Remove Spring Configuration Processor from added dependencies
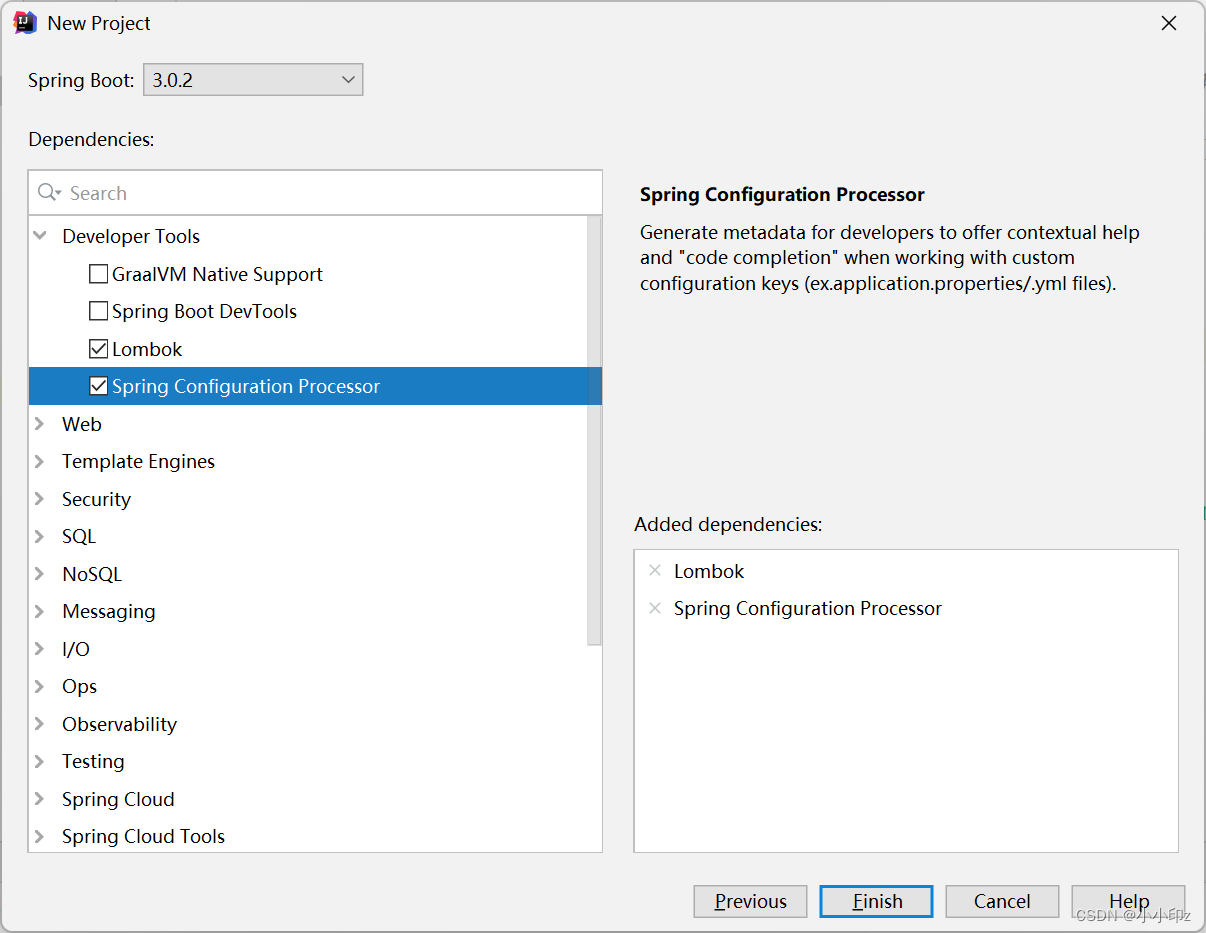Screen dimensions: 1206x933 click(655, 608)
